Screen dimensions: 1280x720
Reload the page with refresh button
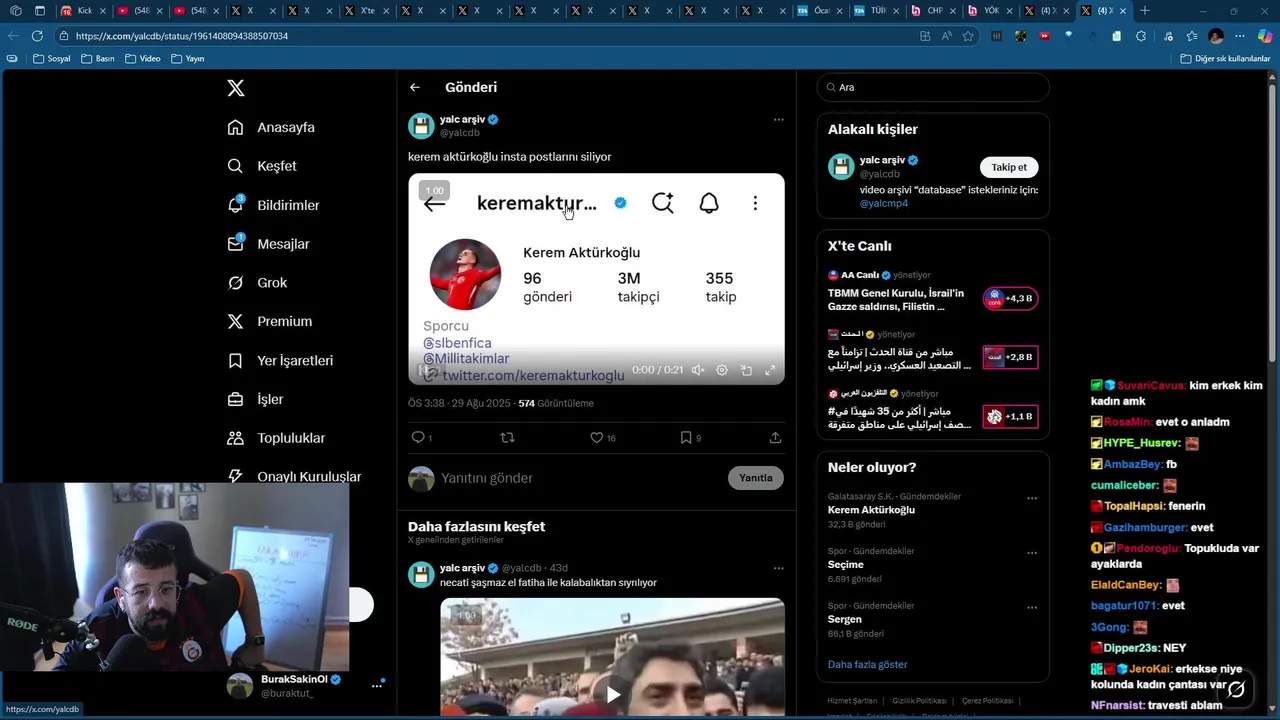tap(37, 36)
